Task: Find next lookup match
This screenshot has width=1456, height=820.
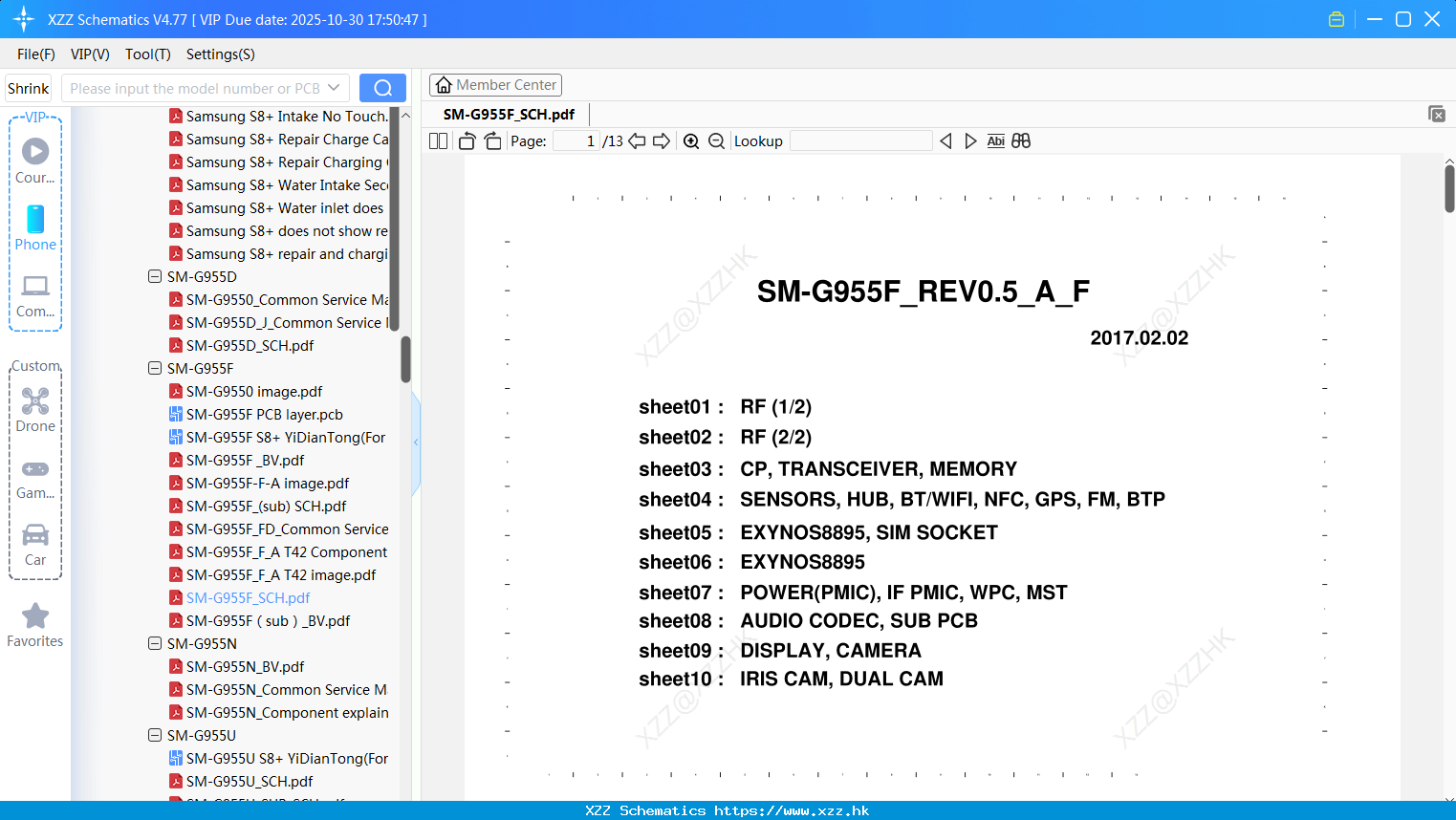Action: [x=970, y=141]
